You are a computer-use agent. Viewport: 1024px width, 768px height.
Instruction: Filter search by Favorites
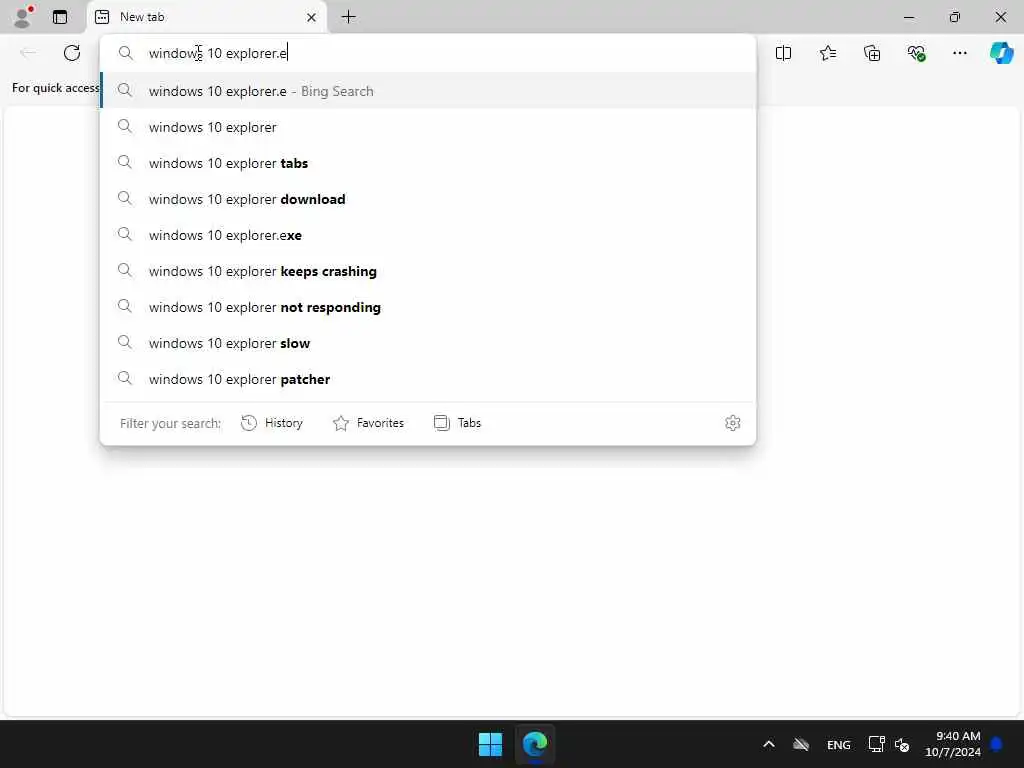(x=368, y=423)
